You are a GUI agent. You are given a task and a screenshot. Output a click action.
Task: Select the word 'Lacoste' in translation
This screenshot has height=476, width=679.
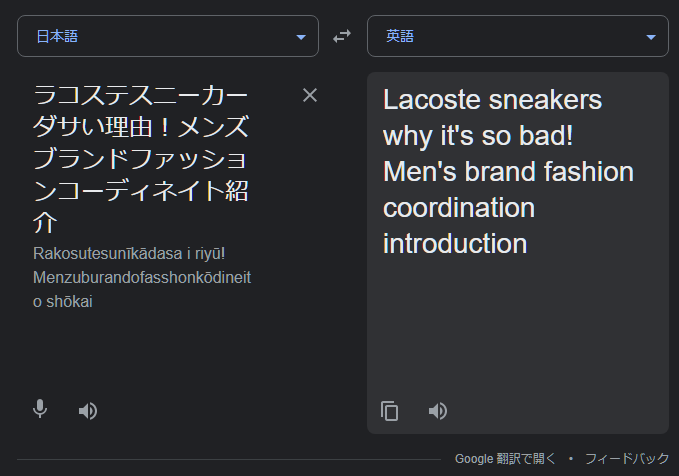point(432,100)
